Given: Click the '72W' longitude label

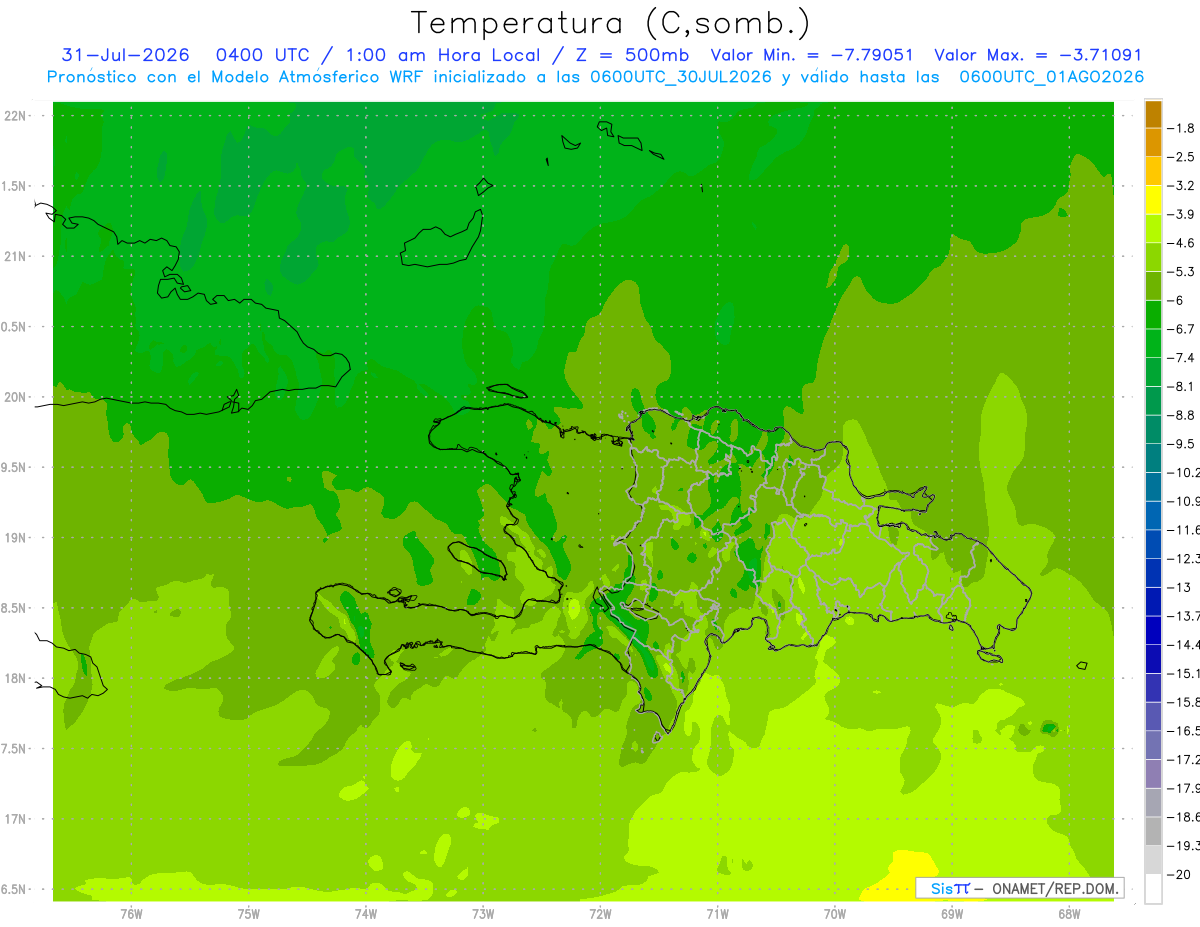Looking at the screenshot, I should pyautogui.click(x=600, y=913).
